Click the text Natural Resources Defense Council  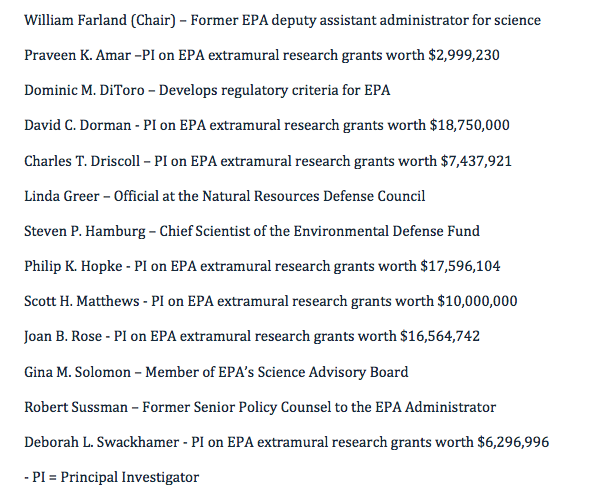point(314,196)
